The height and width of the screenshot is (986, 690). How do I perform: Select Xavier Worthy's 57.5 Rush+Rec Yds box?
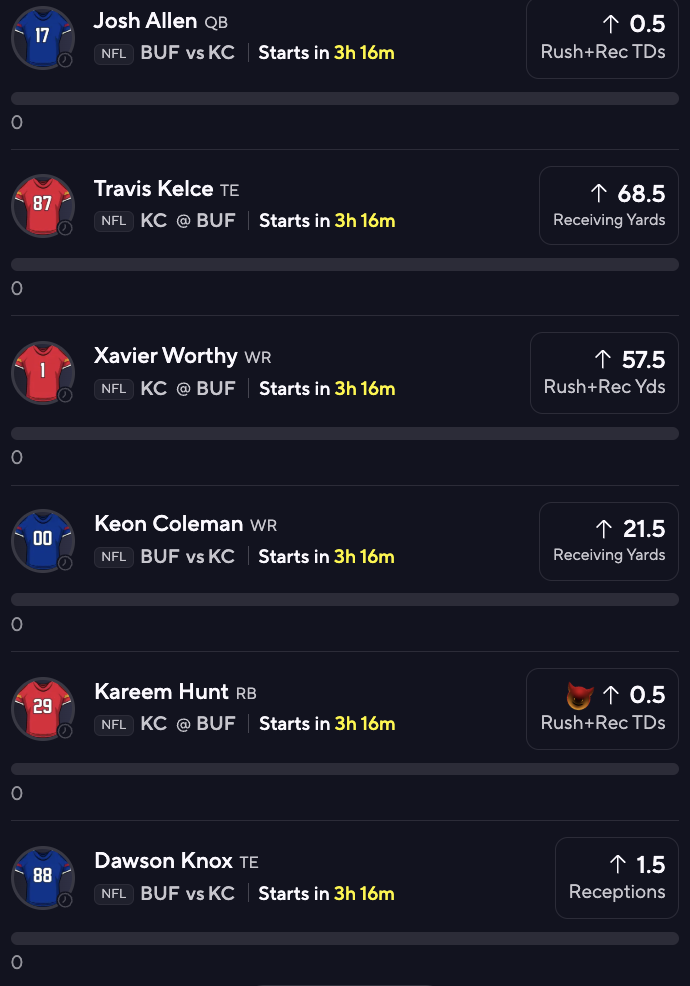click(x=604, y=372)
